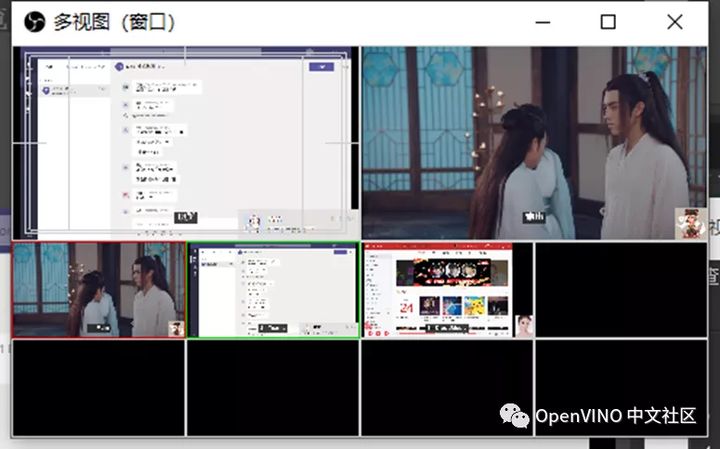The height and width of the screenshot is (449, 720).
Task: Click the OBS logo in the title bar
Action: click(x=34, y=22)
